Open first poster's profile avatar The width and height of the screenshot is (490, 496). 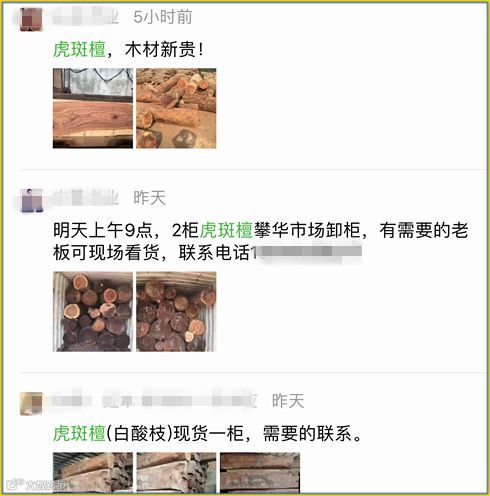click(x=31, y=20)
